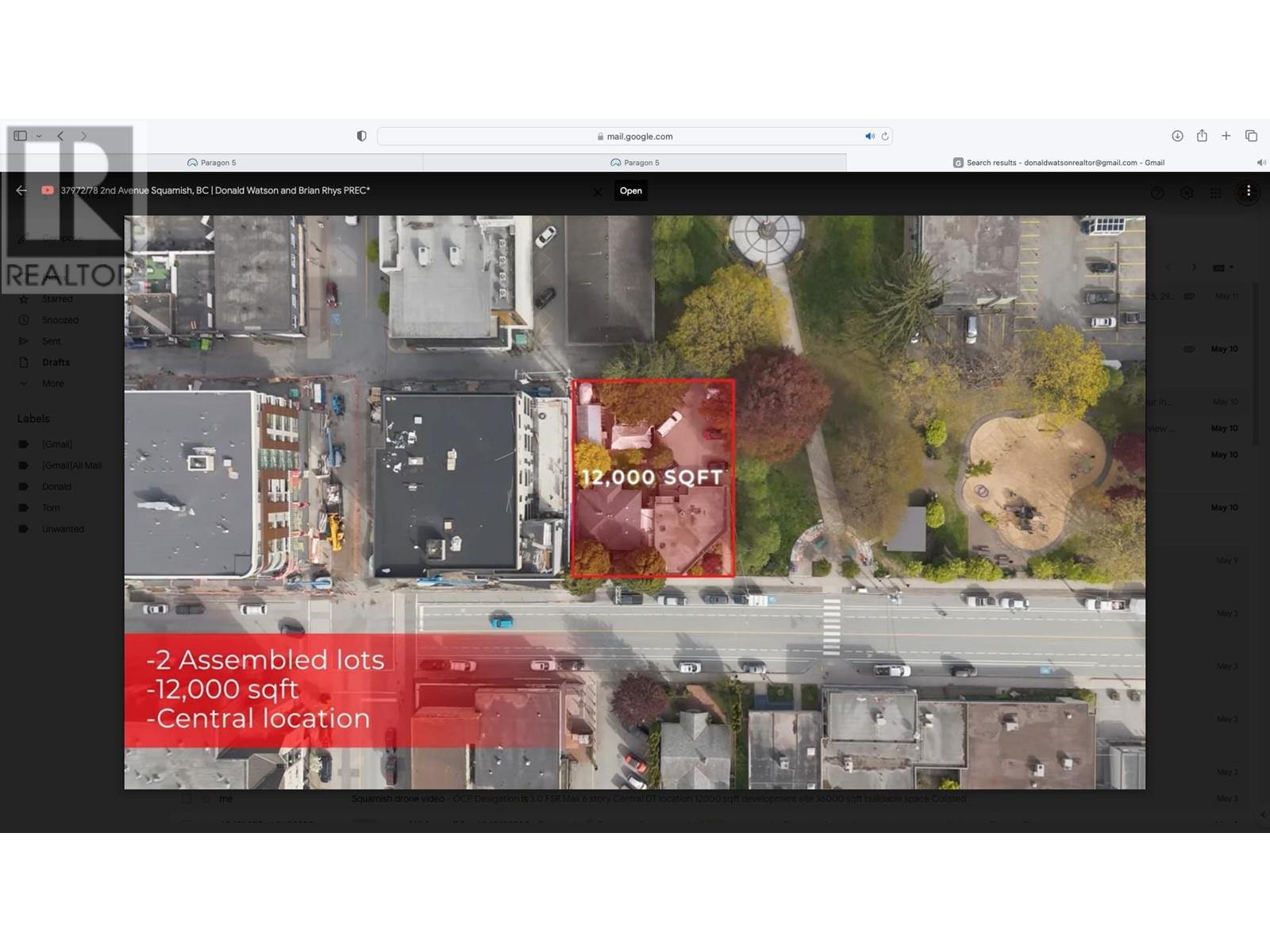Open the Safari downloads icon
The width and height of the screenshot is (1270, 952).
pyautogui.click(x=1178, y=136)
